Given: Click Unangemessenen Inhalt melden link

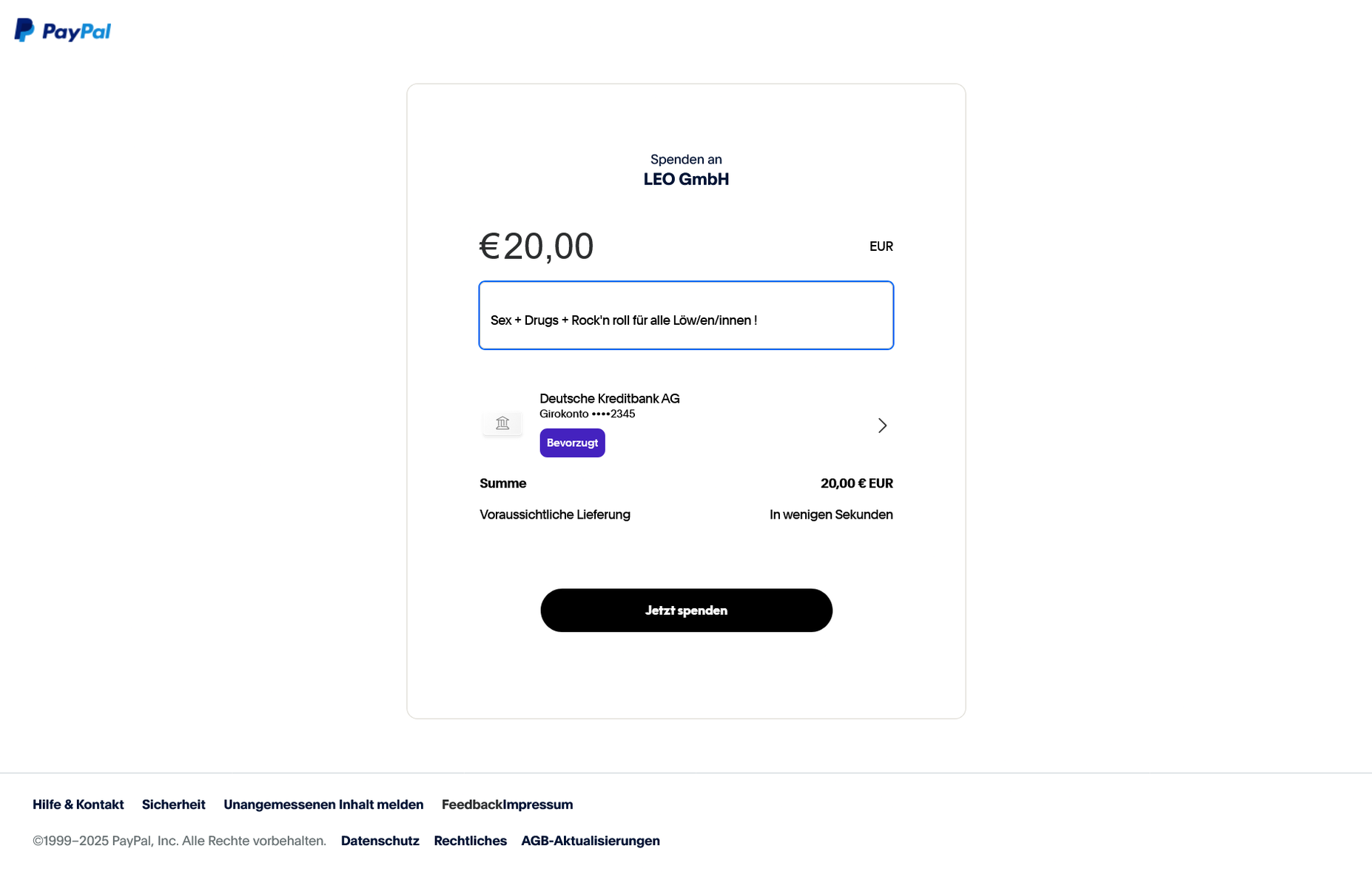Looking at the screenshot, I should click(x=323, y=804).
